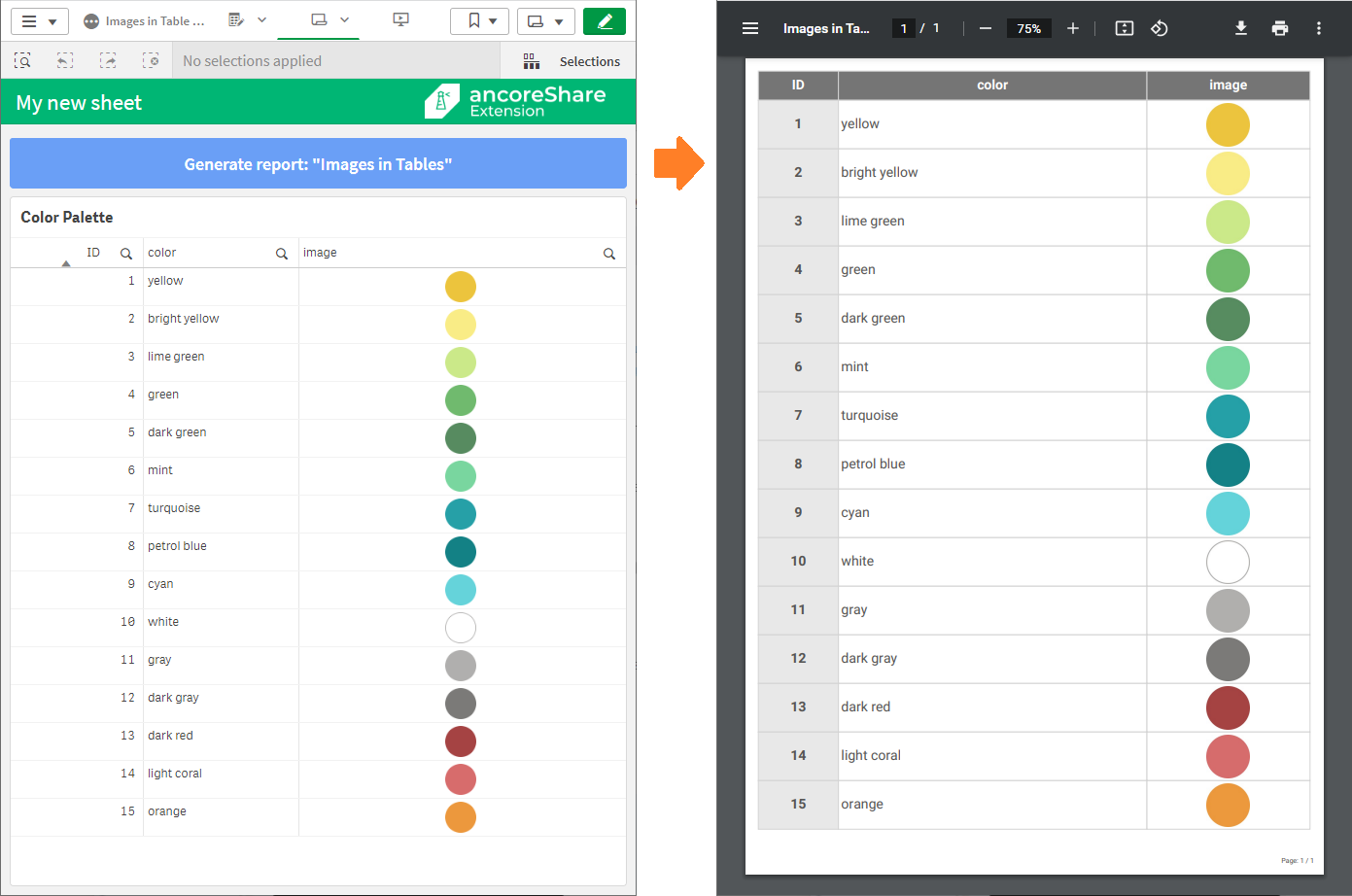Click the search icon in the ID column header

click(126, 254)
